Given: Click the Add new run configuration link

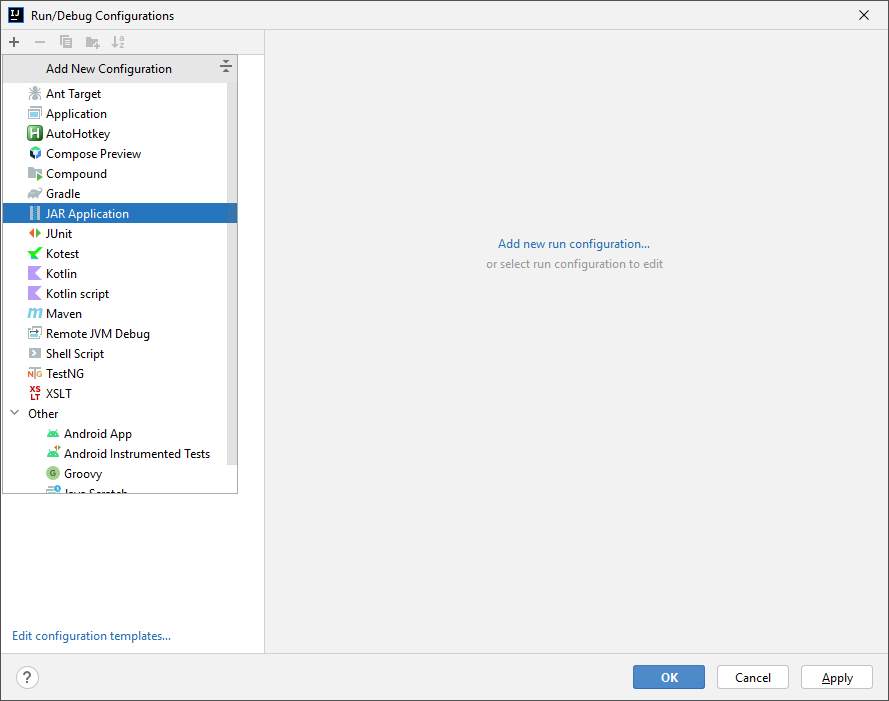Looking at the screenshot, I should coord(573,243).
